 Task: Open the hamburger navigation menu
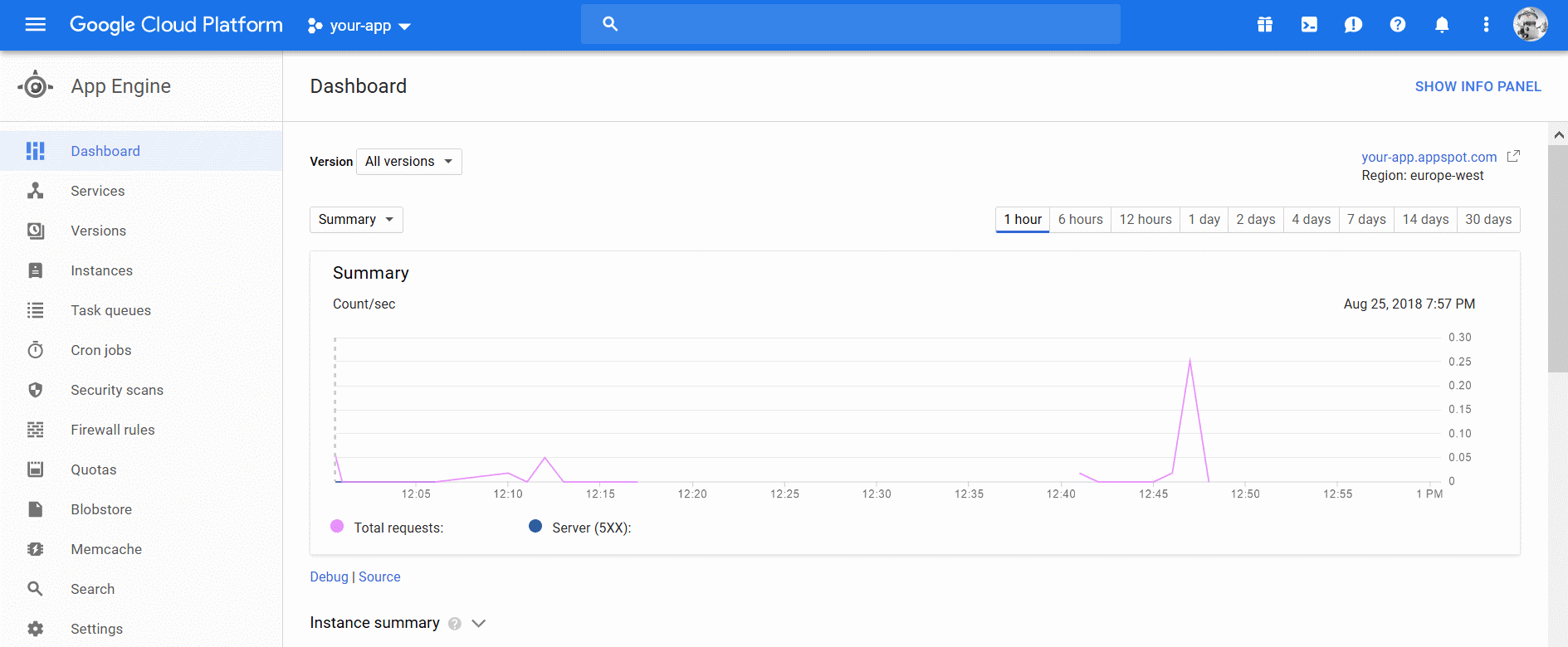[x=35, y=25]
